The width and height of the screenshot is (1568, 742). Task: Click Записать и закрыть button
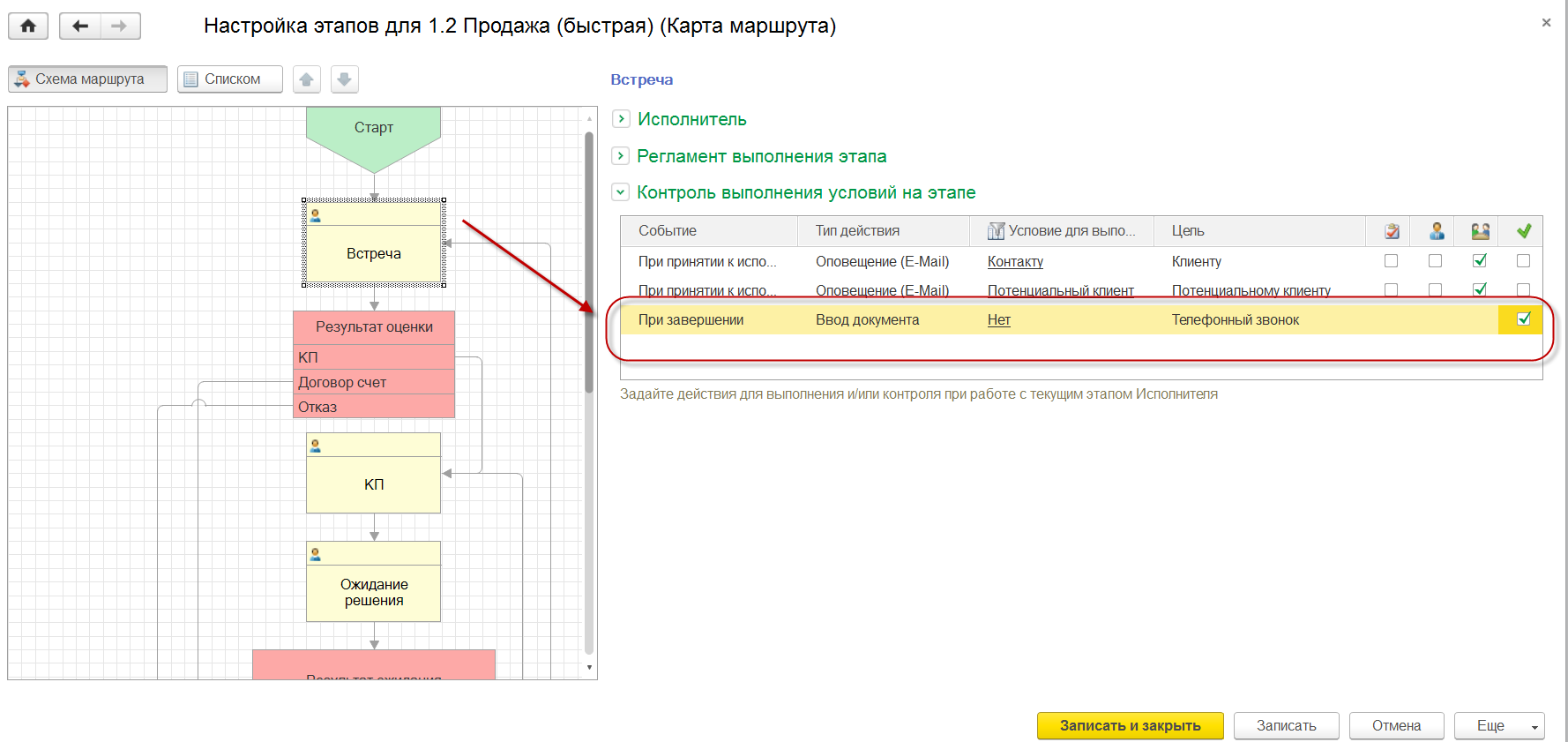(1131, 725)
